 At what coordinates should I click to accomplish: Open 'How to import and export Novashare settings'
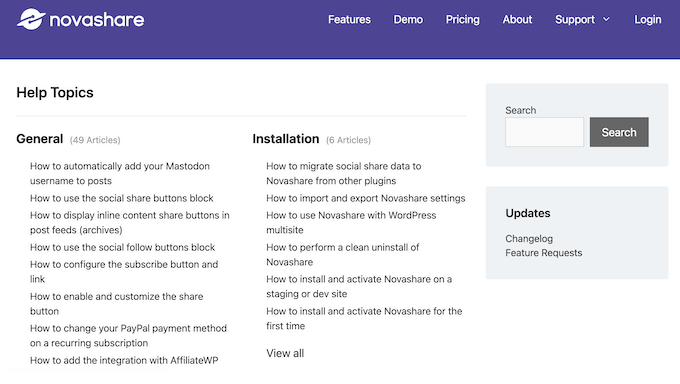point(366,198)
